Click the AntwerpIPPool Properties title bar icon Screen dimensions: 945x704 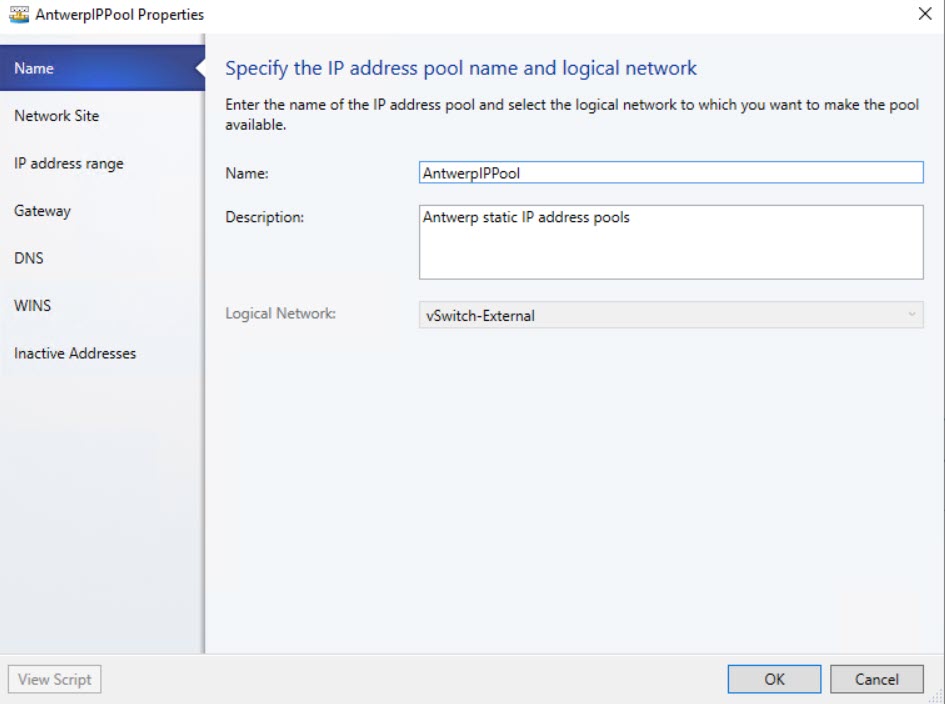[18, 14]
